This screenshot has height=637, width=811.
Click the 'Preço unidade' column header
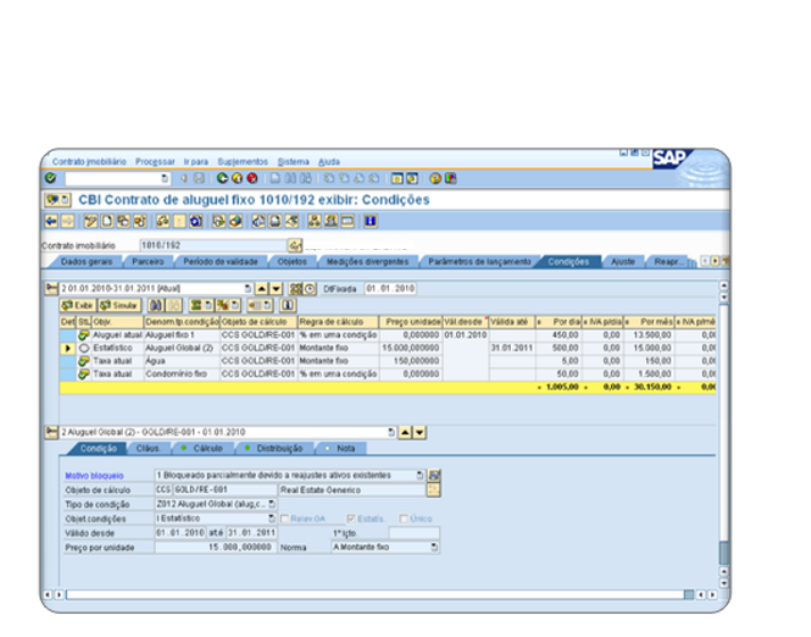[411, 322]
